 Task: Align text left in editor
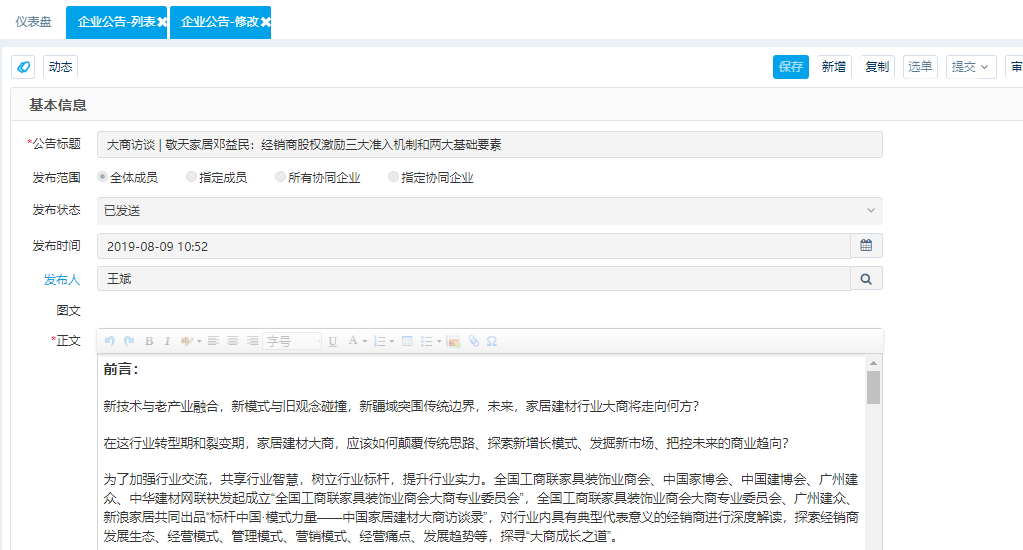213,341
